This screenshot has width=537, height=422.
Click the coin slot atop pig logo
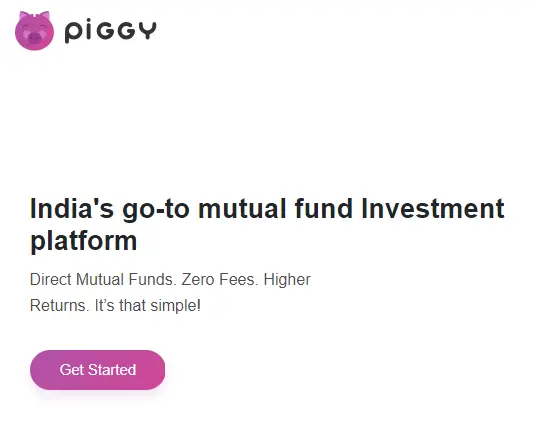click(35, 14)
